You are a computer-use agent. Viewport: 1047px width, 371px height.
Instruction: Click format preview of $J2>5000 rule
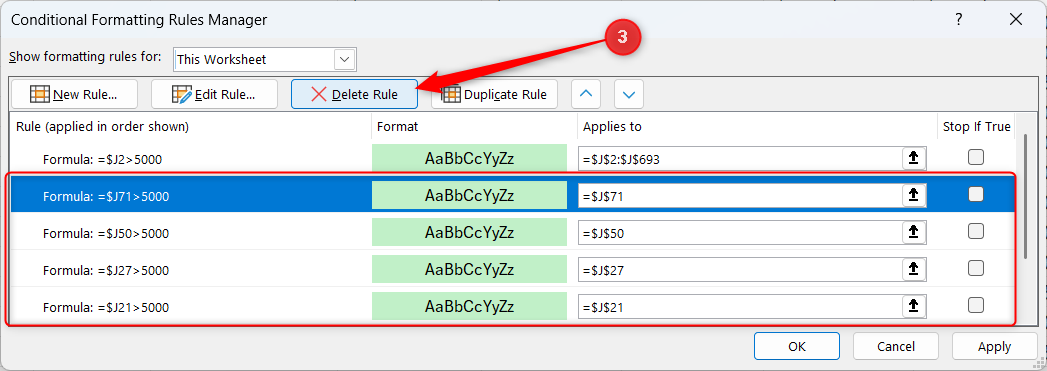click(469, 158)
